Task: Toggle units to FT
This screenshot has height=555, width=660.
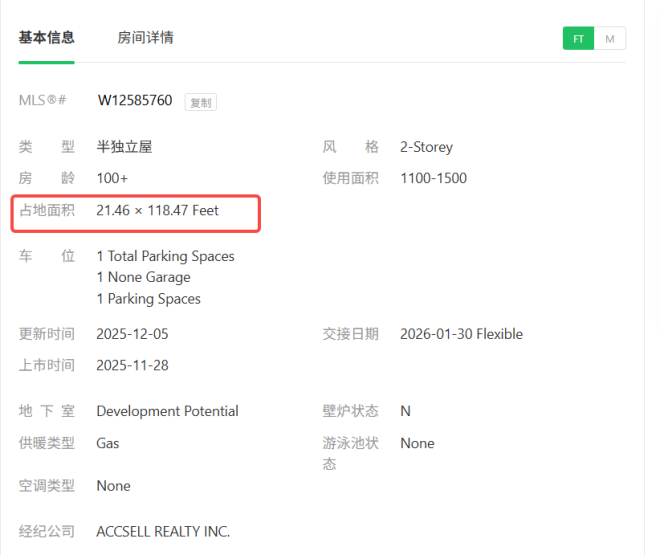Action: (578, 39)
